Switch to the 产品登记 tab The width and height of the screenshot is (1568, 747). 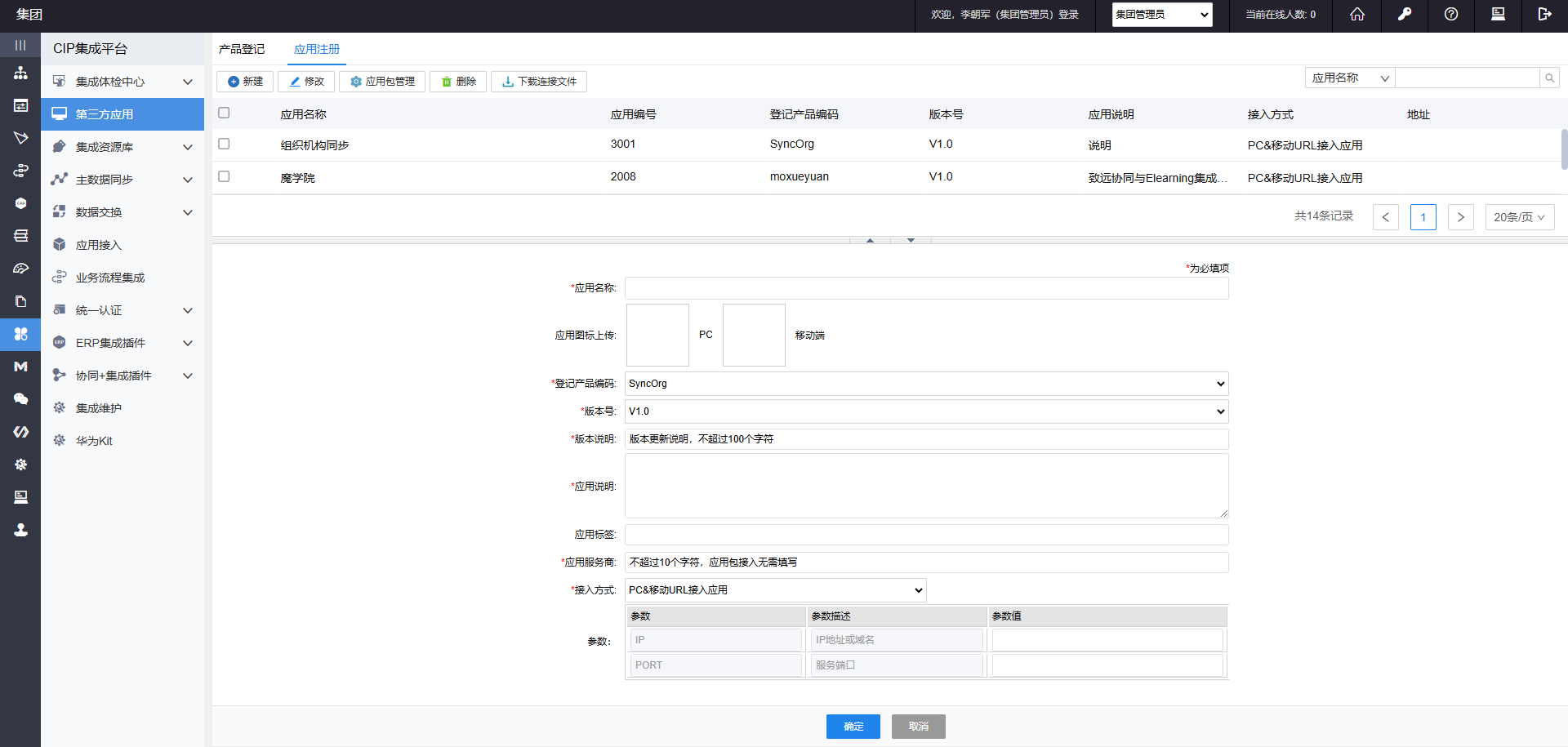(242, 49)
